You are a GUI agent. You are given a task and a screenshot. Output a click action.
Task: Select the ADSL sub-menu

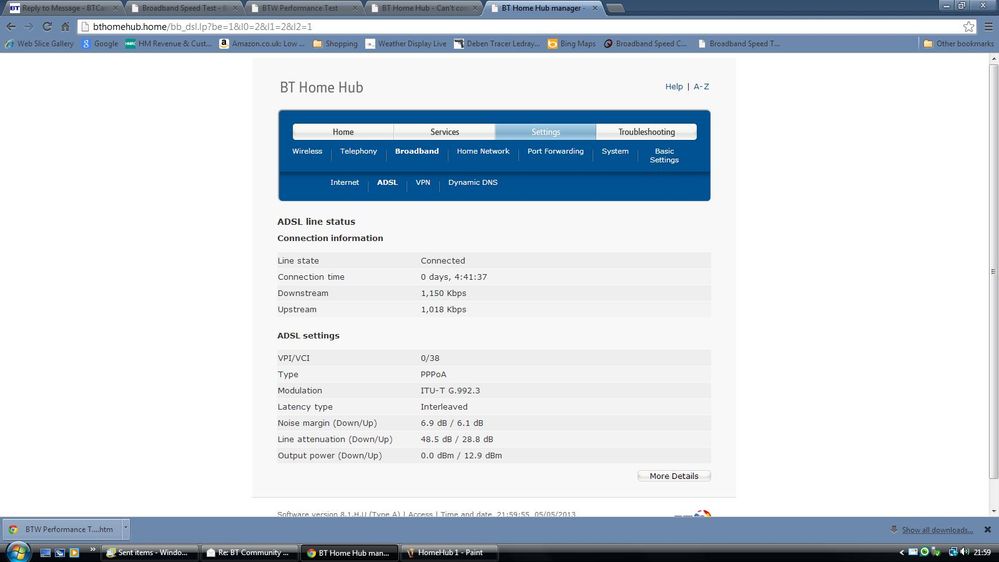coord(387,182)
